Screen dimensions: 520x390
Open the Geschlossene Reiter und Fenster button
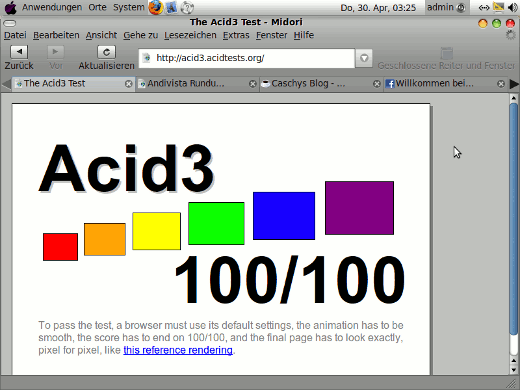(x=446, y=59)
